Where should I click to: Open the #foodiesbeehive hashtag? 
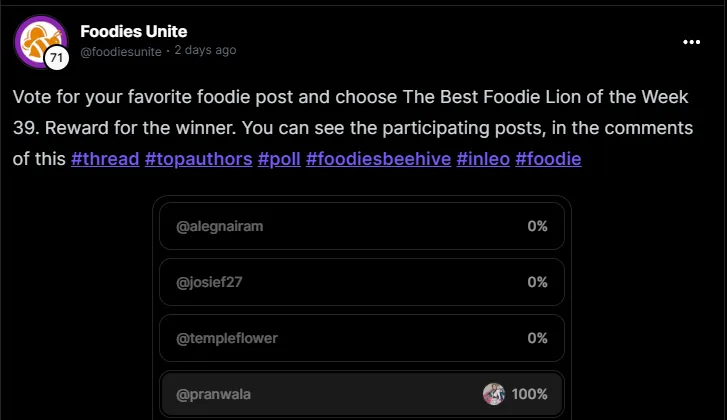[378, 159]
